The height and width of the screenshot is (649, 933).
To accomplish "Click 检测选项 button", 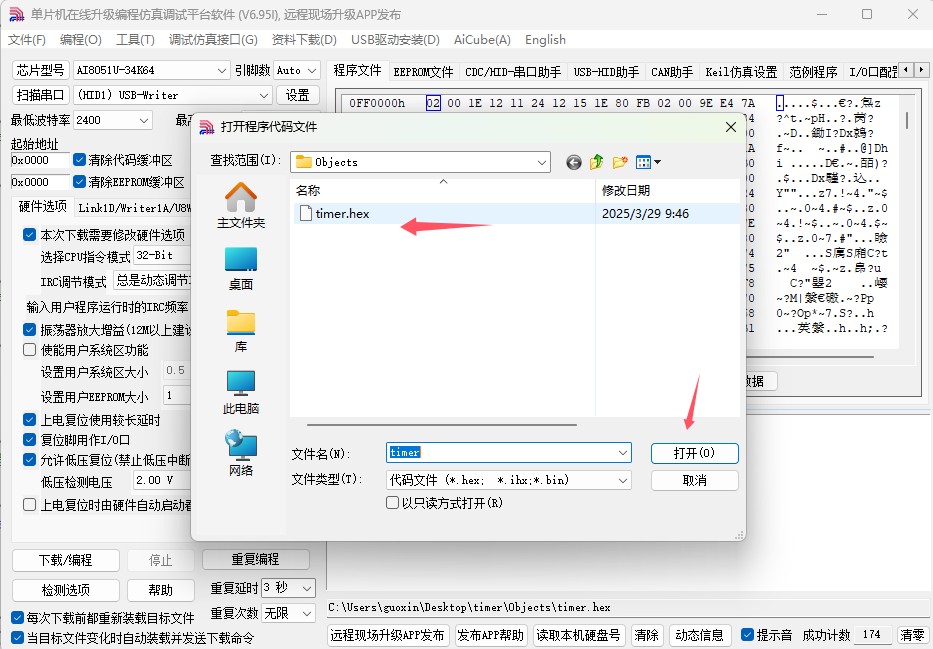I will point(65,590).
